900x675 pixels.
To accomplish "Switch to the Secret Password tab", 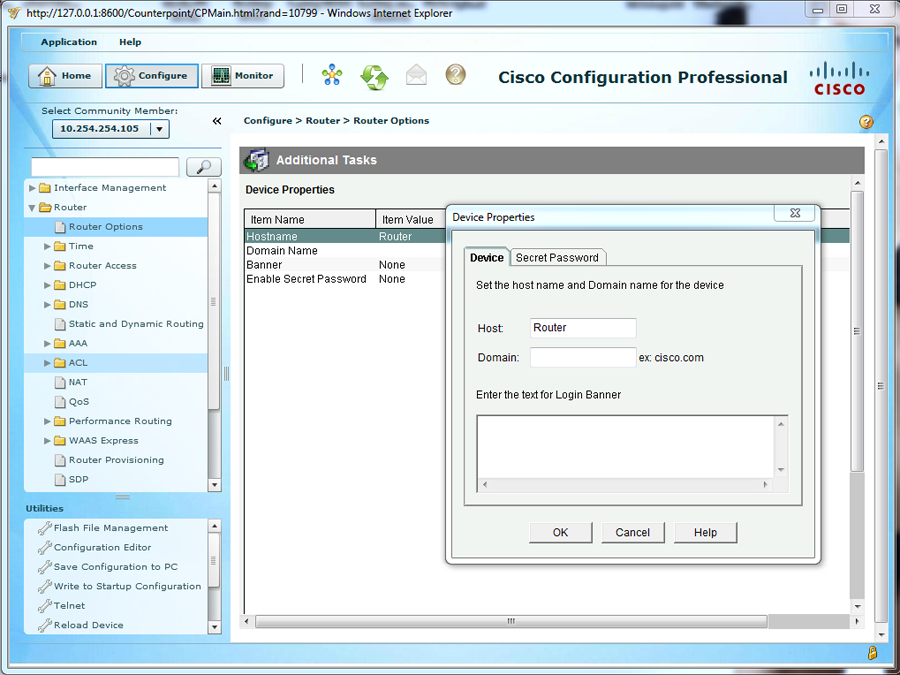I will coord(557,258).
